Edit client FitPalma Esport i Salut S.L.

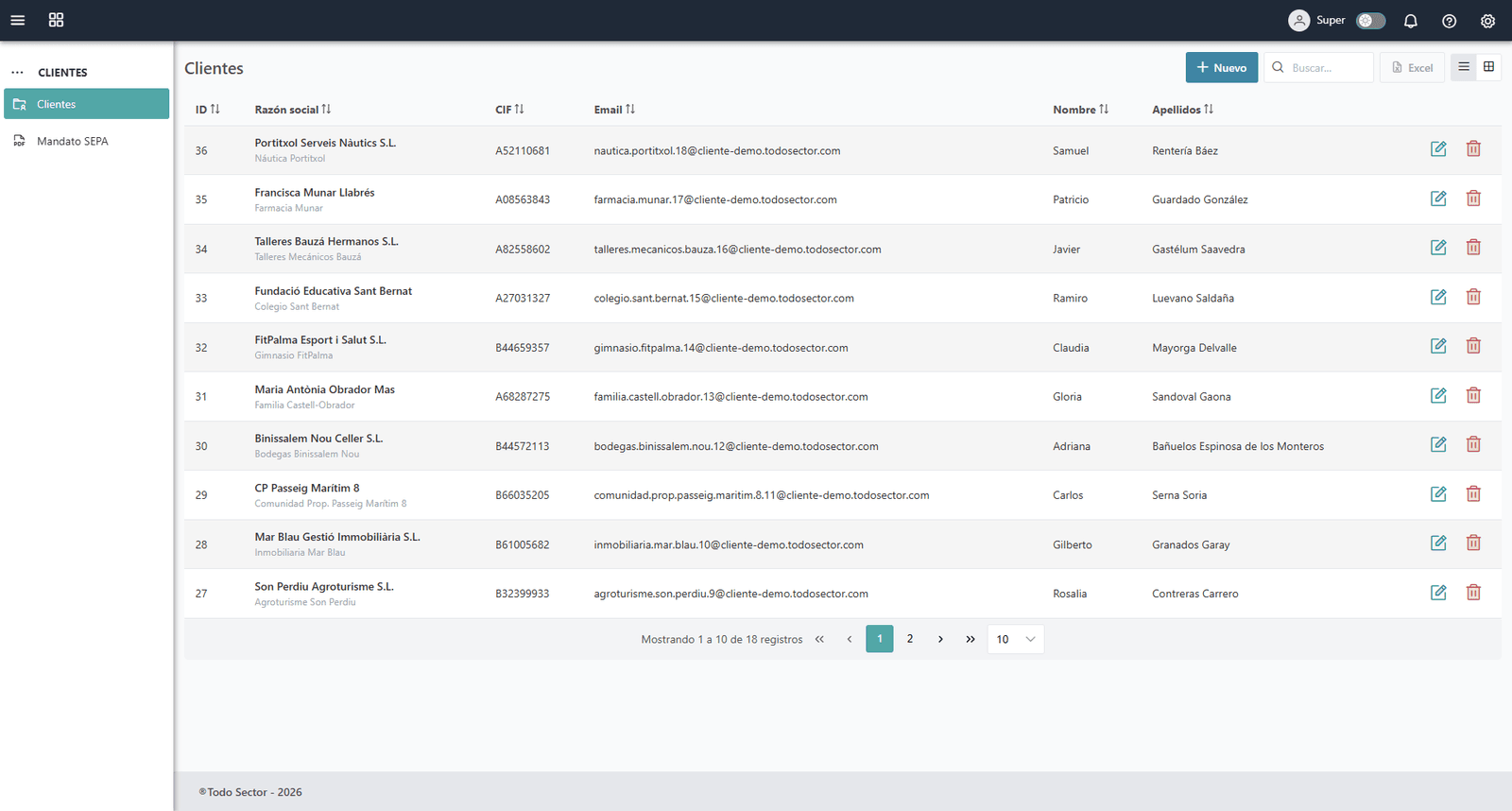click(1438, 346)
